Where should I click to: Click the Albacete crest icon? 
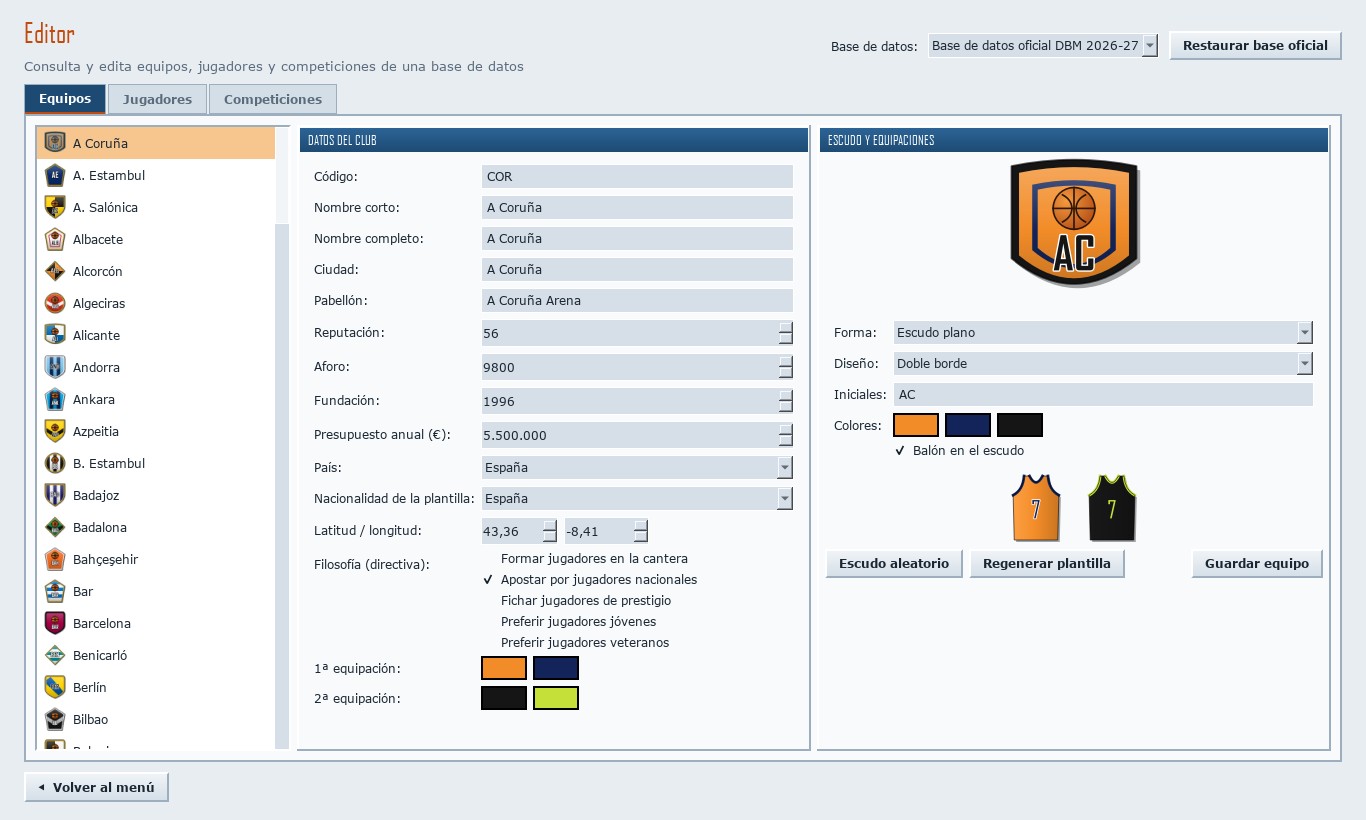(55, 239)
